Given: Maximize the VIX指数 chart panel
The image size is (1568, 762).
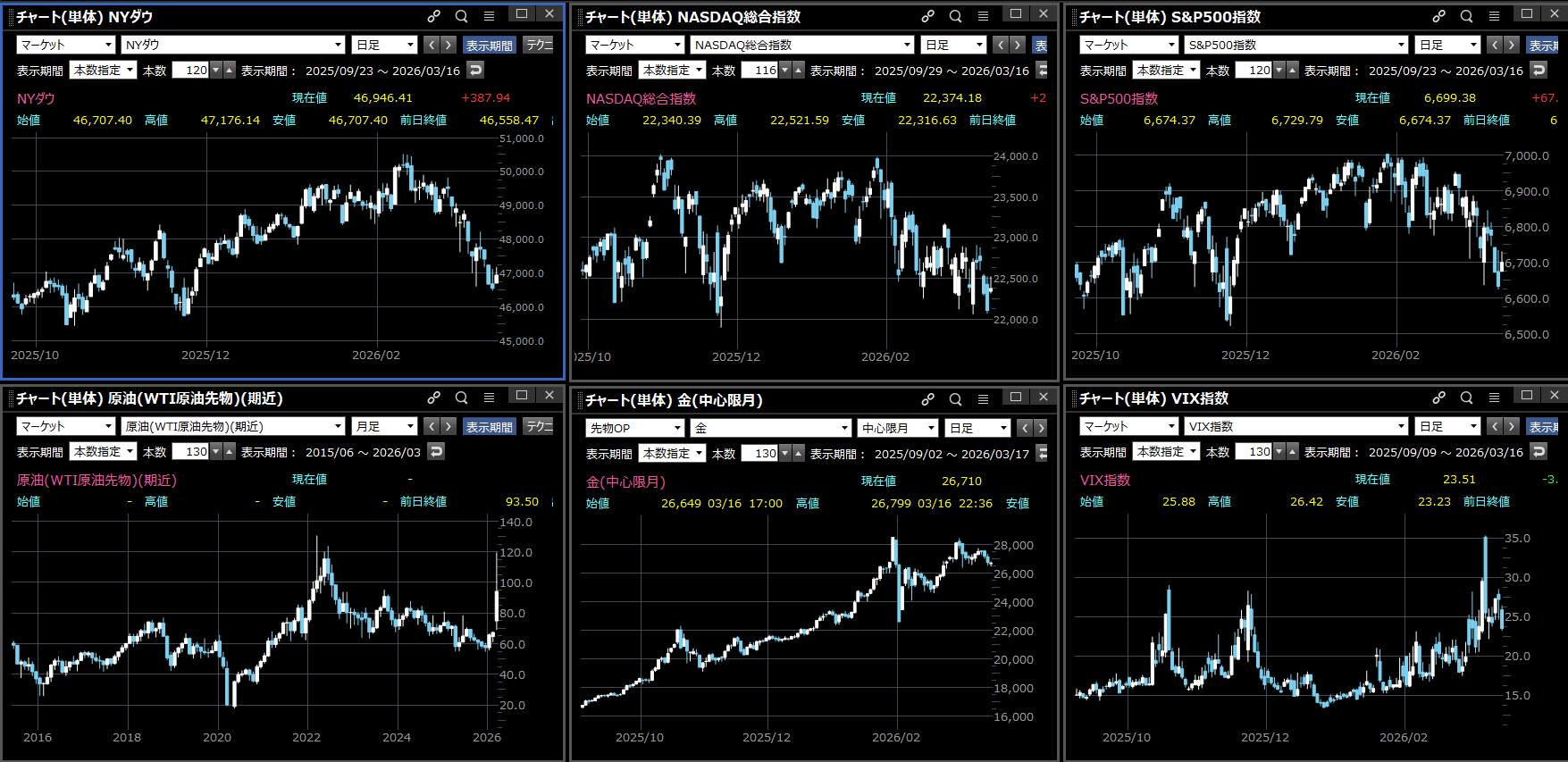Looking at the screenshot, I should [1526, 395].
